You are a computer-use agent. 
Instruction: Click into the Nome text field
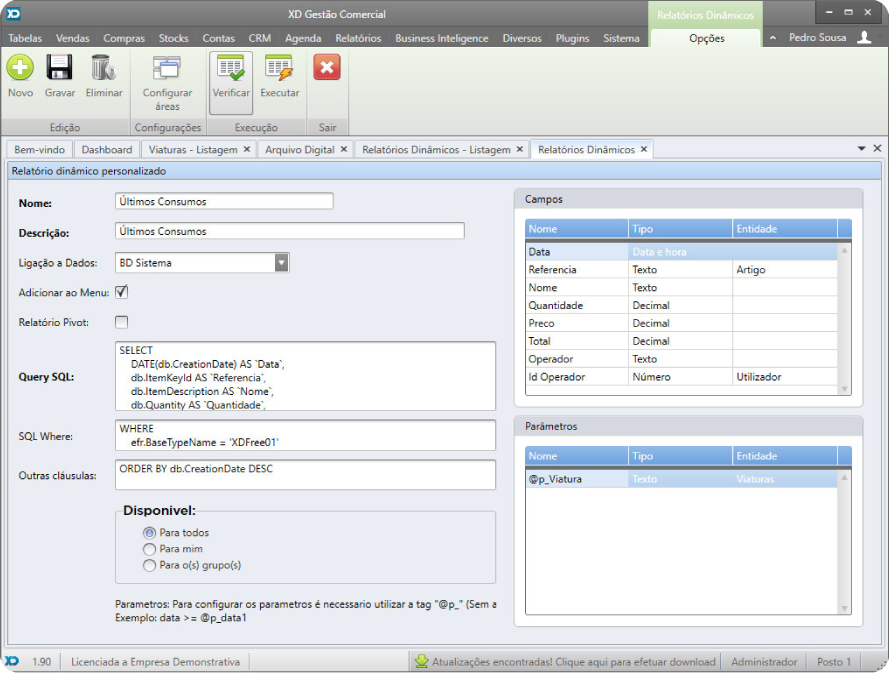(x=224, y=201)
